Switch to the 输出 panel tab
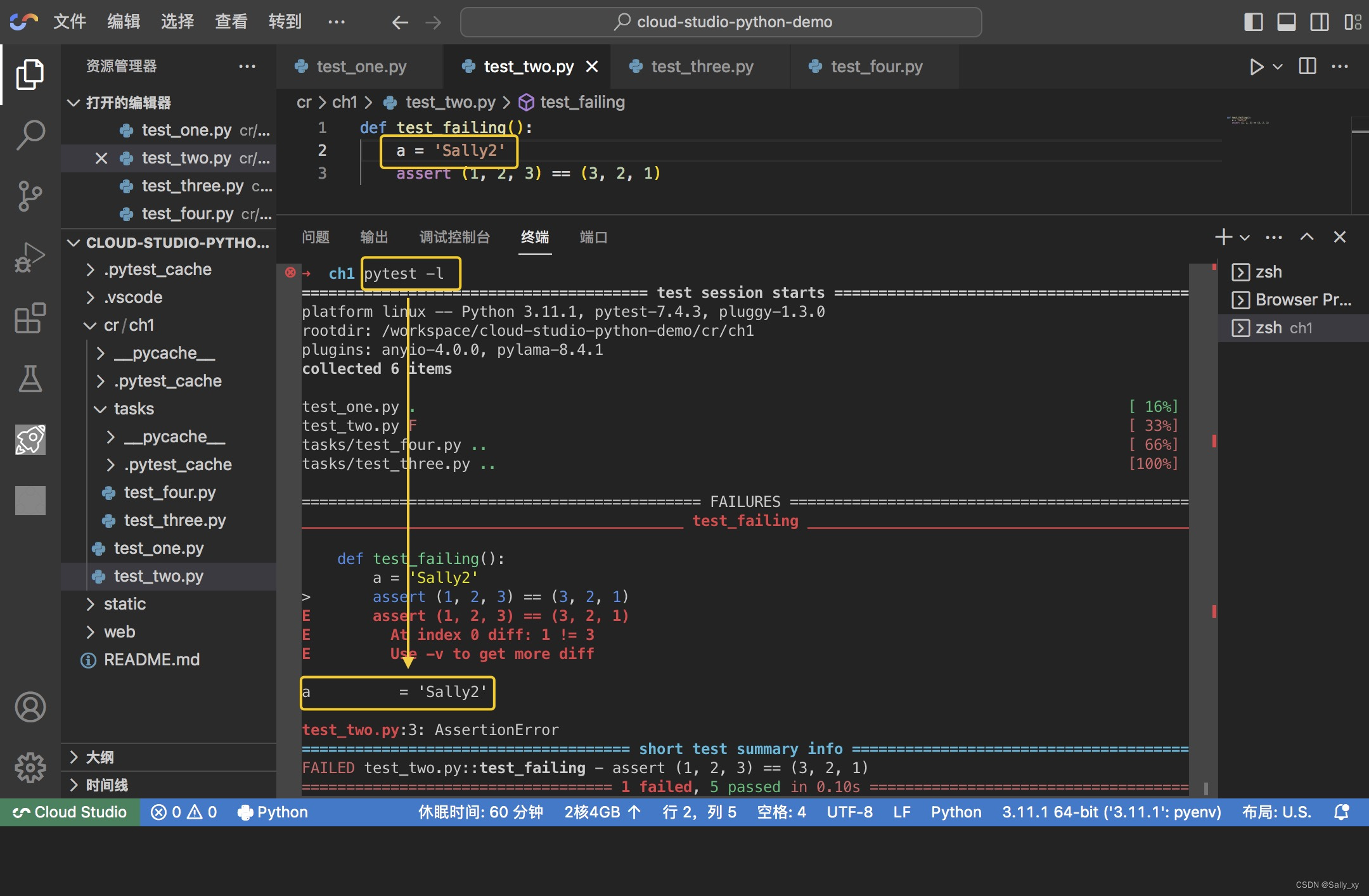The width and height of the screenshot is (1369, 896). pyautogui.click(x=374, y=238)
